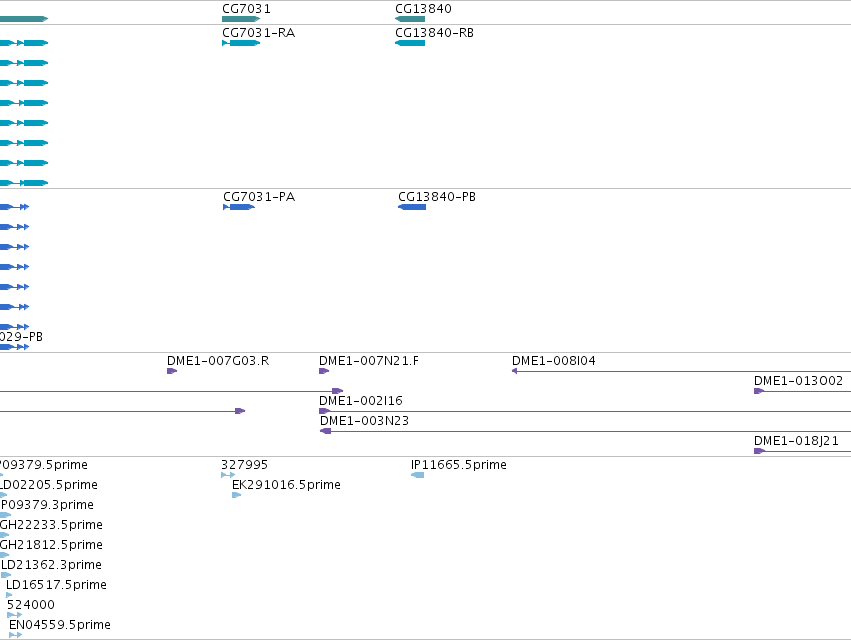Click the LD16517.5prime label
Image resolution: width=851 pixels, height=640 pixels.
pyautogui.click(x=56, y=585)
